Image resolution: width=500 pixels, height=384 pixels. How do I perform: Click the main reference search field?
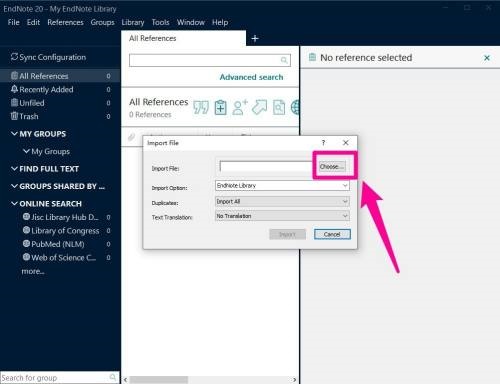(x=210, y=60)
